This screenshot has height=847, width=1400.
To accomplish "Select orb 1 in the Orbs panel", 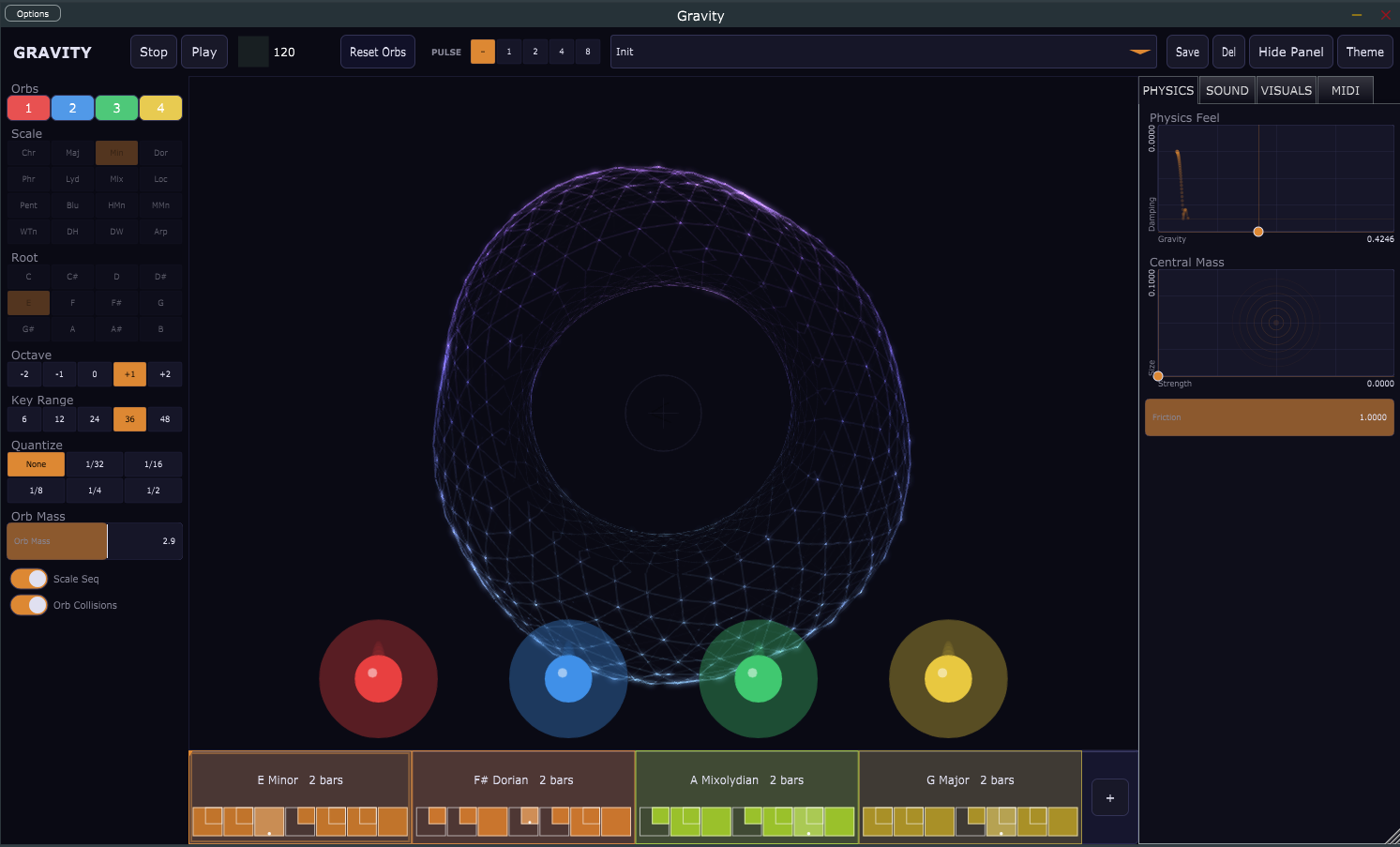I will pos(27,108).
